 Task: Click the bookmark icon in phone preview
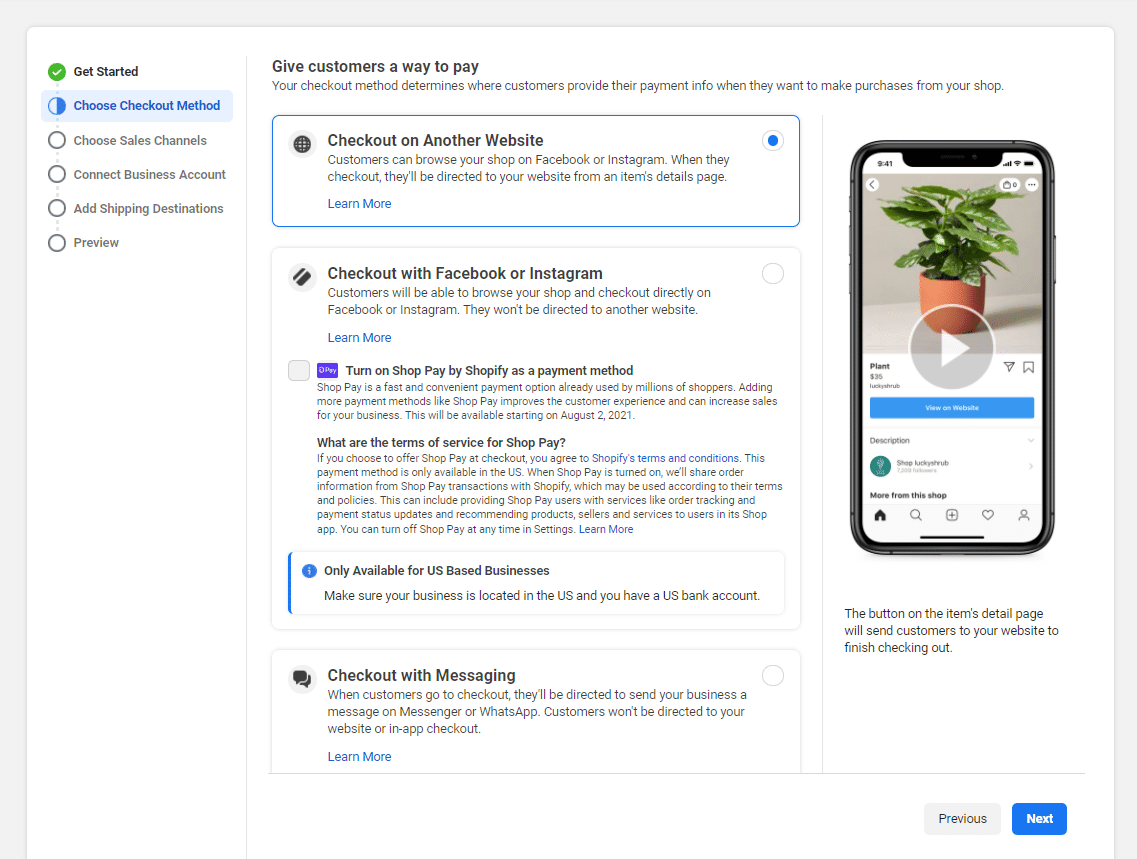1028,368
